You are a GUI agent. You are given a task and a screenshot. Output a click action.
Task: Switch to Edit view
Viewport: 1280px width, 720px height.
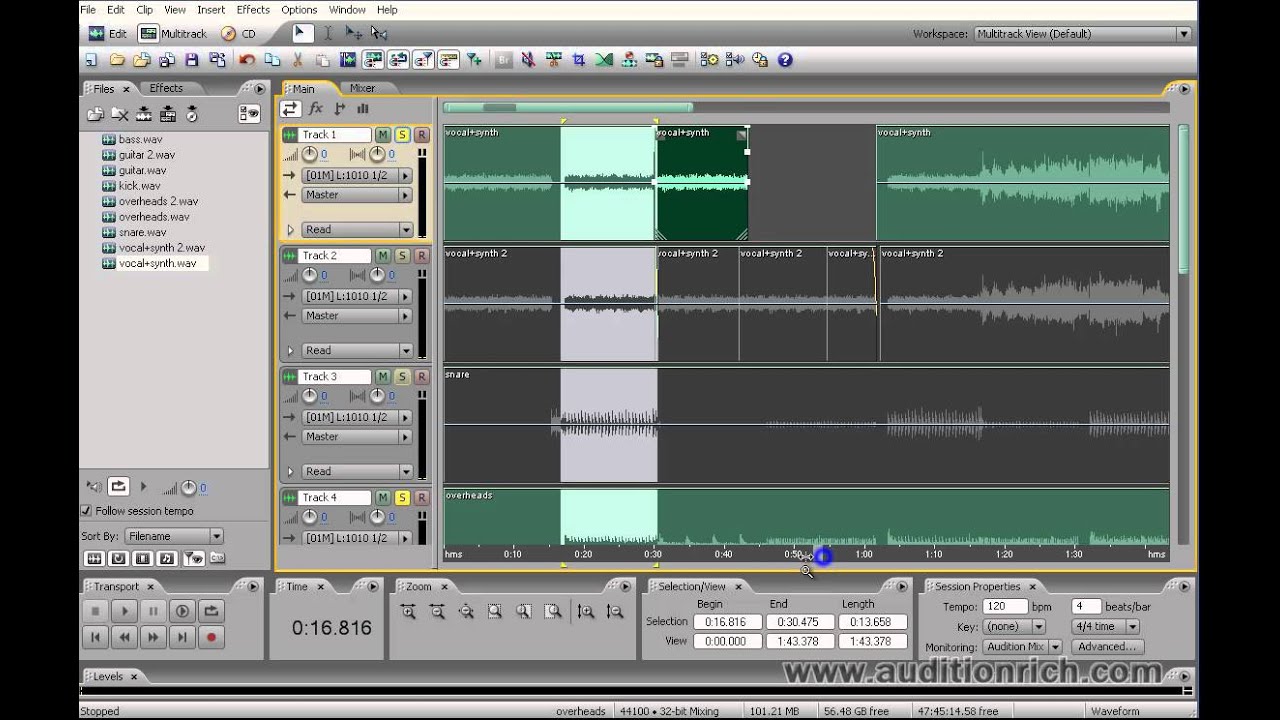[x=107, y=33]
